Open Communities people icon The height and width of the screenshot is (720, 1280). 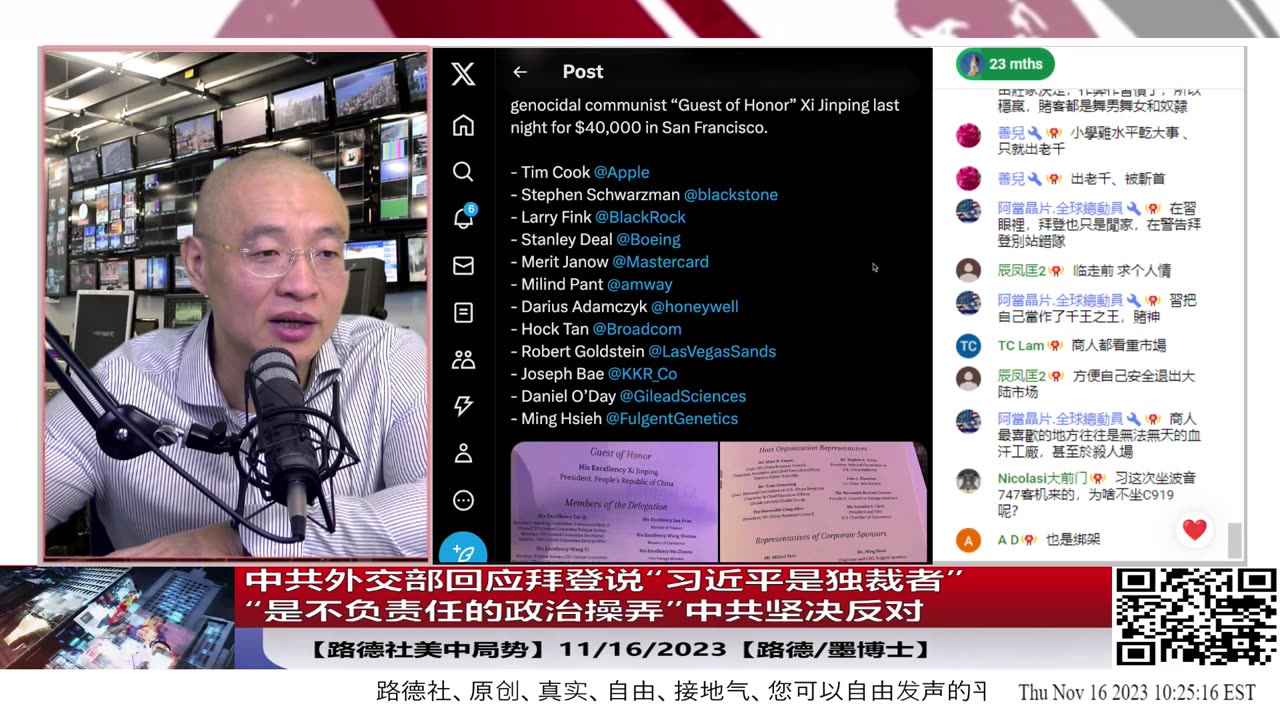point(463,360)
